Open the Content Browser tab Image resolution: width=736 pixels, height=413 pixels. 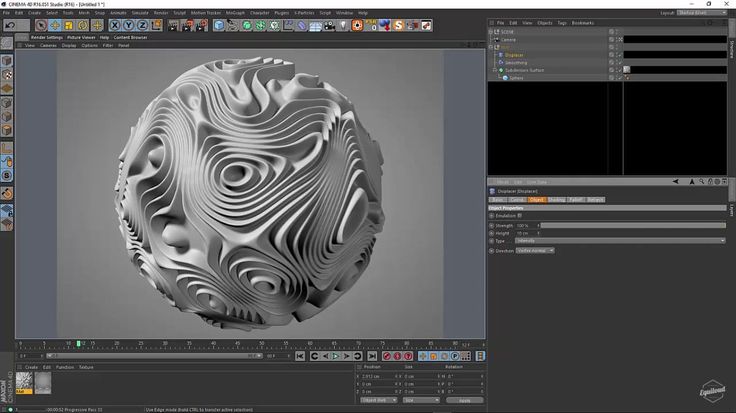tap(130, 37)
